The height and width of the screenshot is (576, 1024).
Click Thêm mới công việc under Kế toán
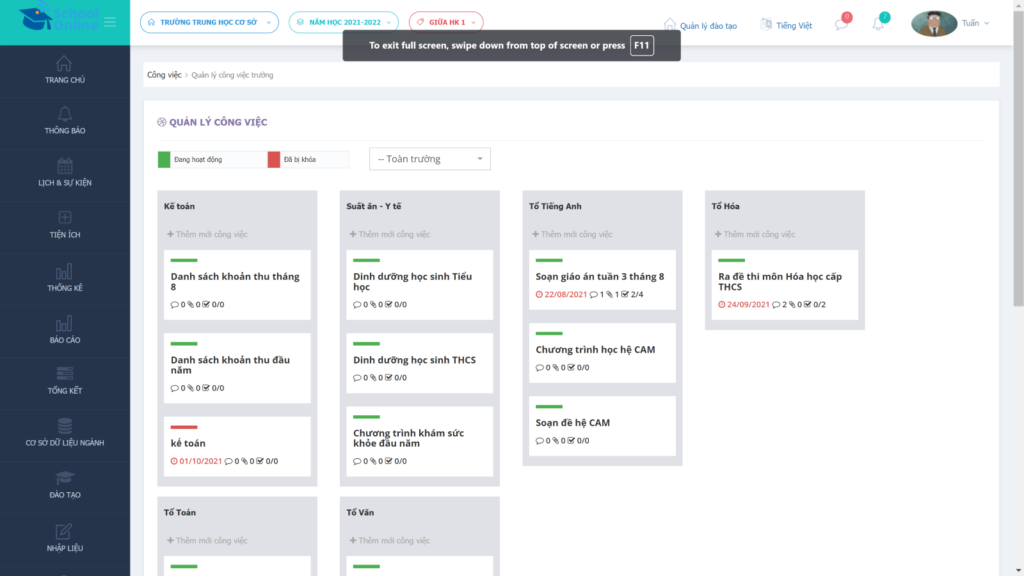point(207,234)
